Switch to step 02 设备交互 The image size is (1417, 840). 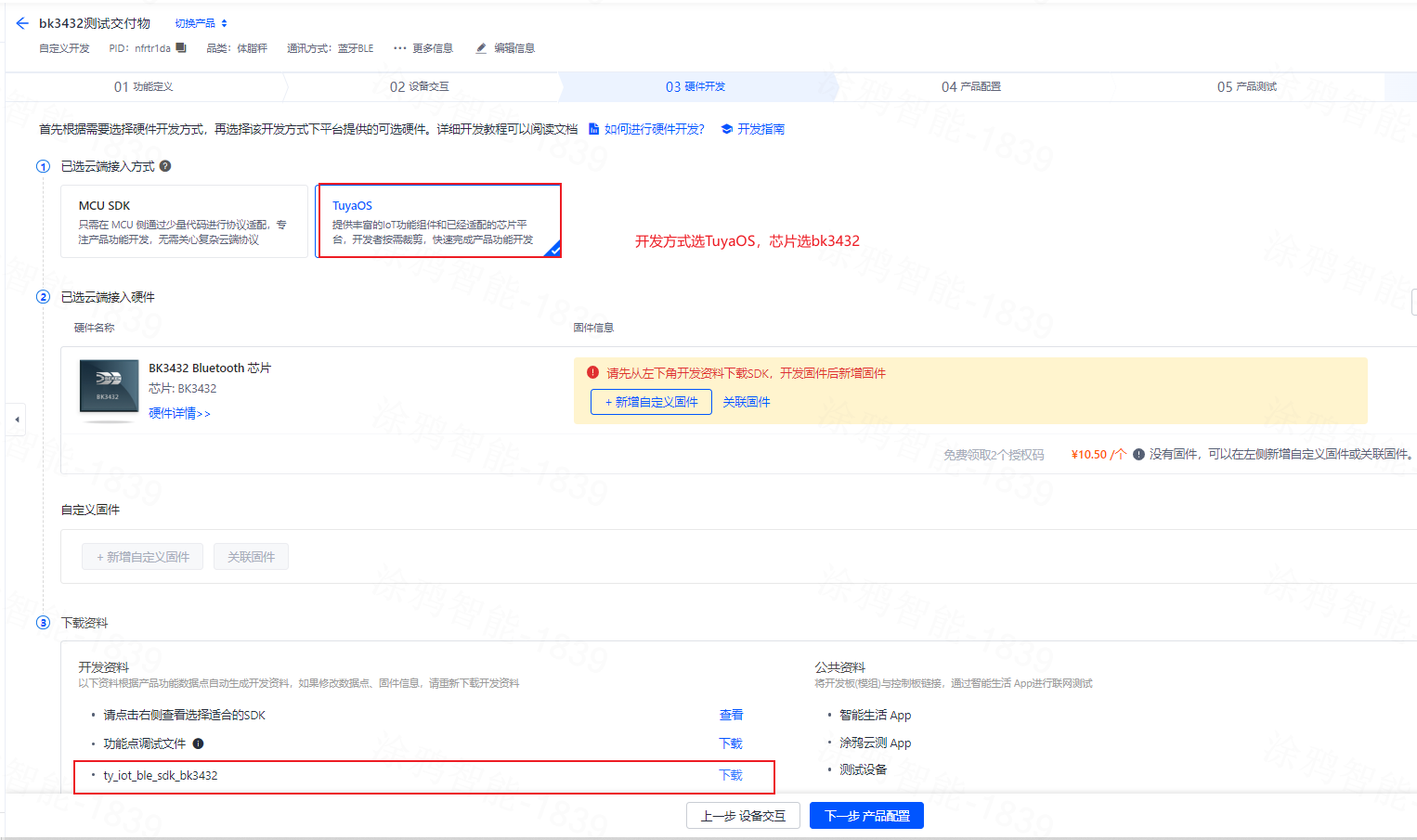[420, 86]
